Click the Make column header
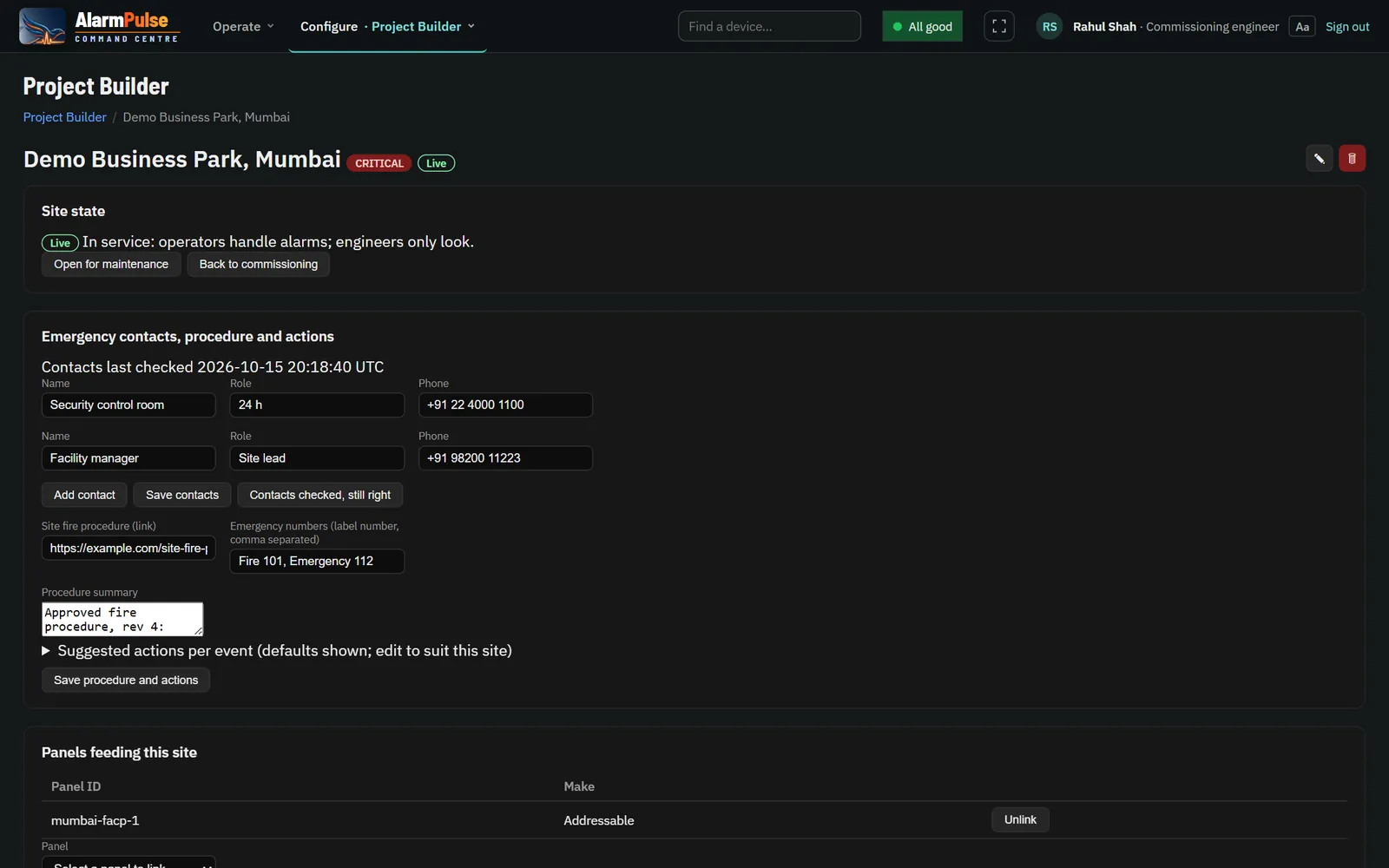 point(579,786)
